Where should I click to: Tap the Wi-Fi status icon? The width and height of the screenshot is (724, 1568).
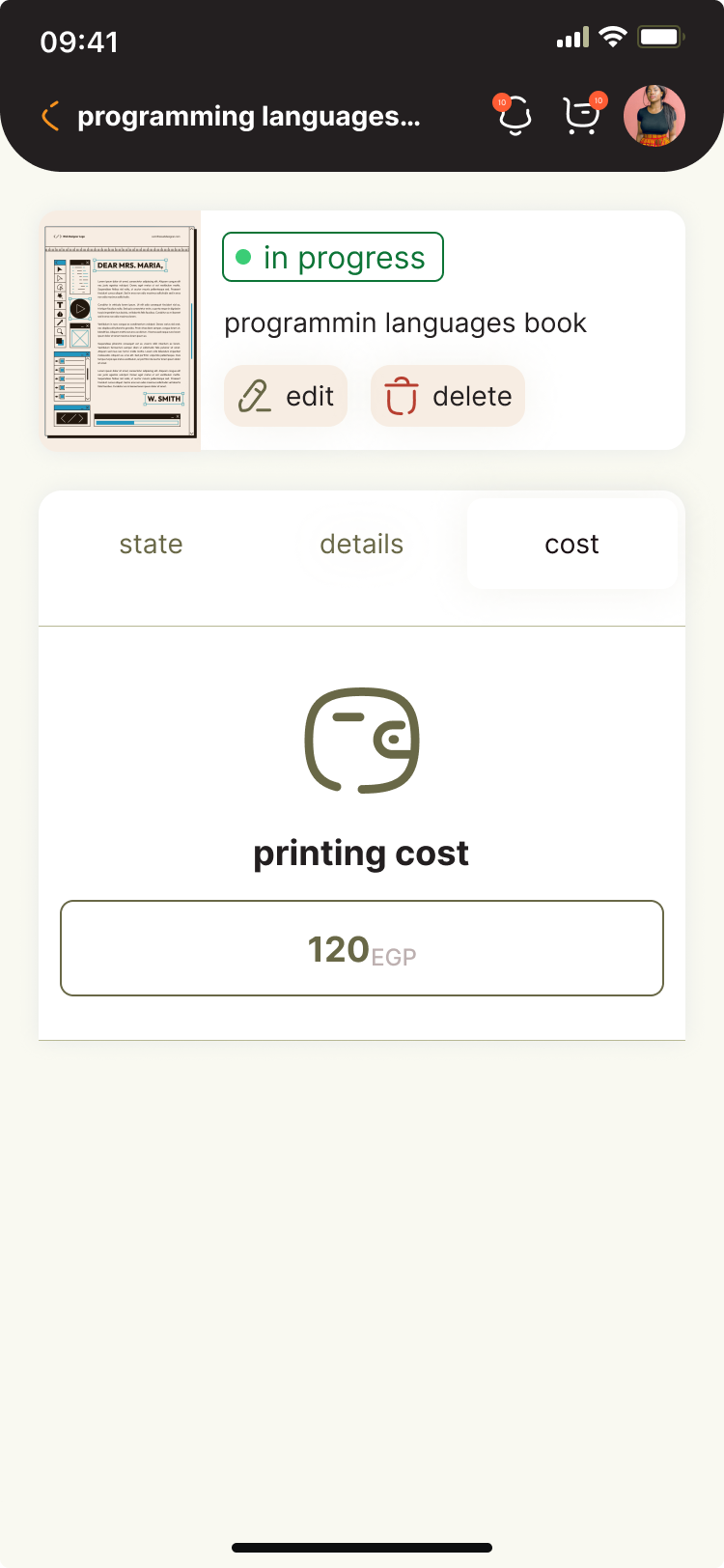[612, 39]
